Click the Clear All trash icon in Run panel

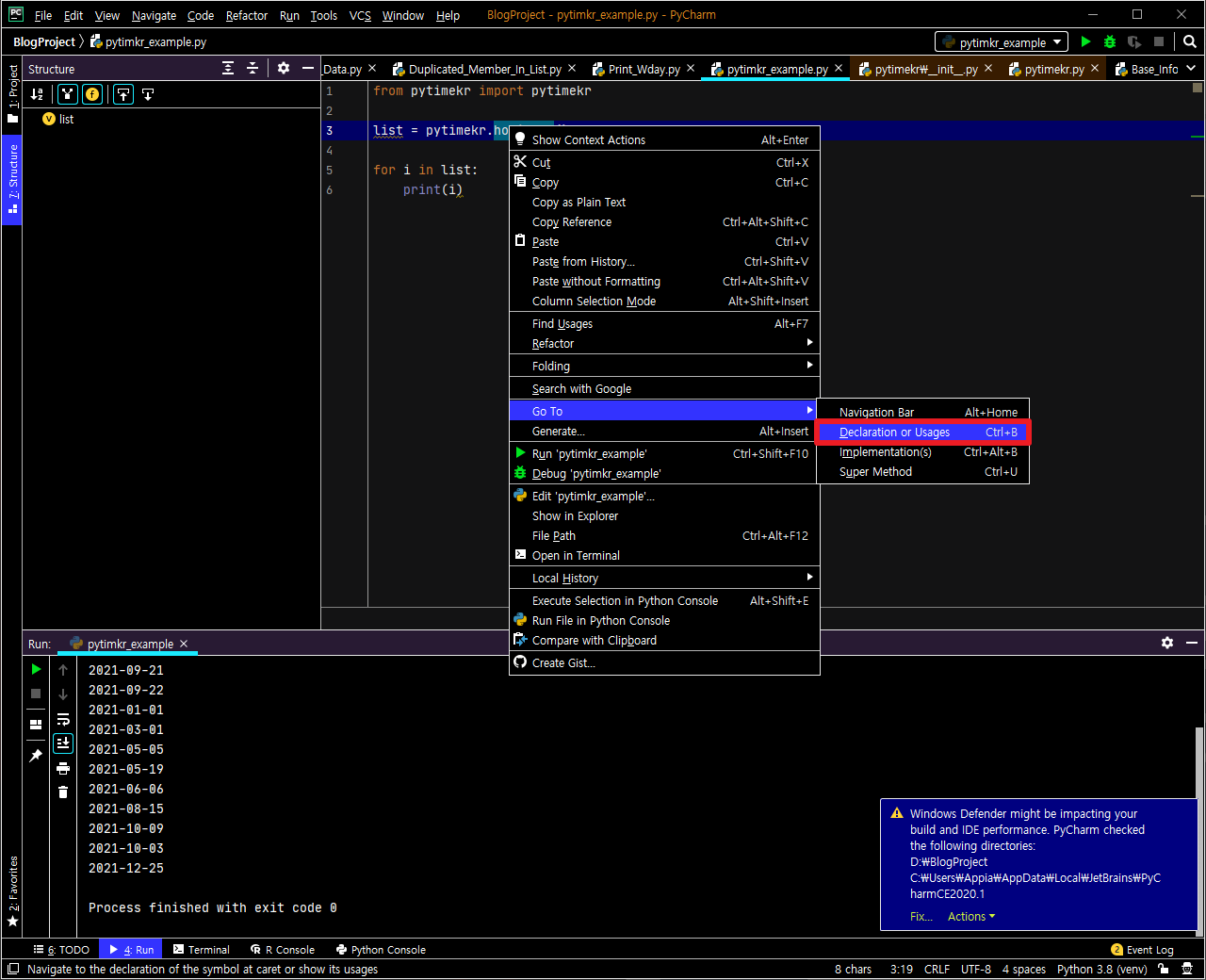click(x=63, y=792)
